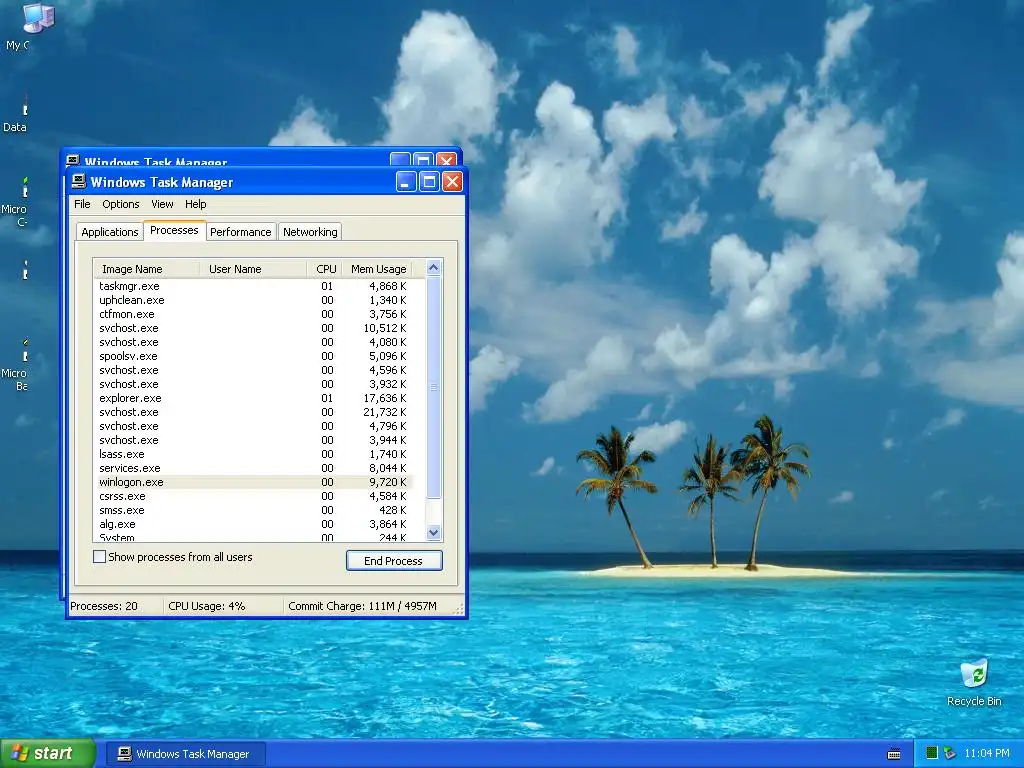Click the Data desktop shortcut
The width and height of the screenshot is (1024, 768).
click(16, 114)
